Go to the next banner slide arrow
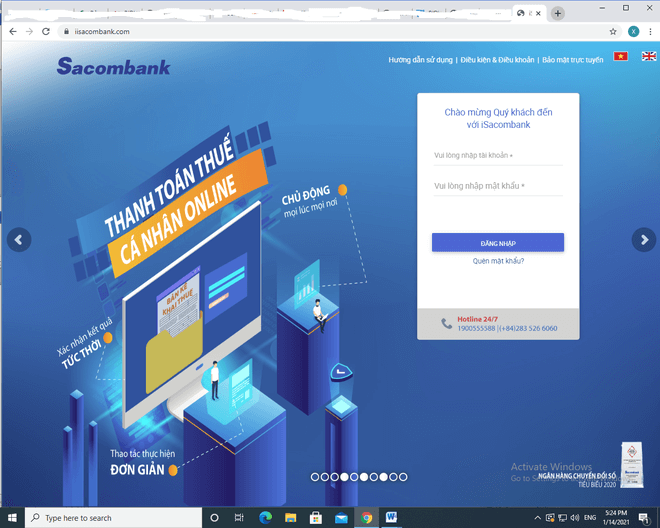The image size is (660, 528). click(x=644, y=240)
